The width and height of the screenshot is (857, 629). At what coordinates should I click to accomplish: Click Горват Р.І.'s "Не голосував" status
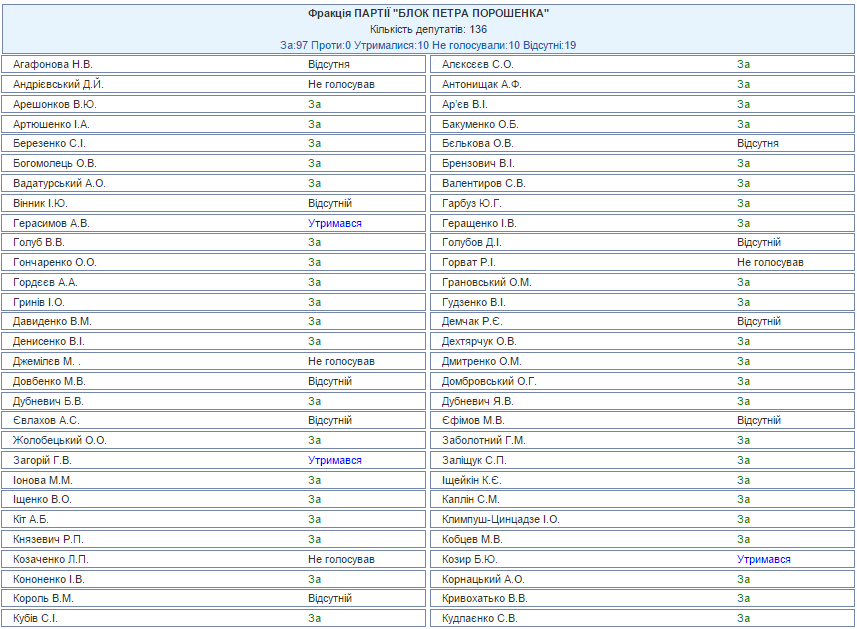coord(770,262)
